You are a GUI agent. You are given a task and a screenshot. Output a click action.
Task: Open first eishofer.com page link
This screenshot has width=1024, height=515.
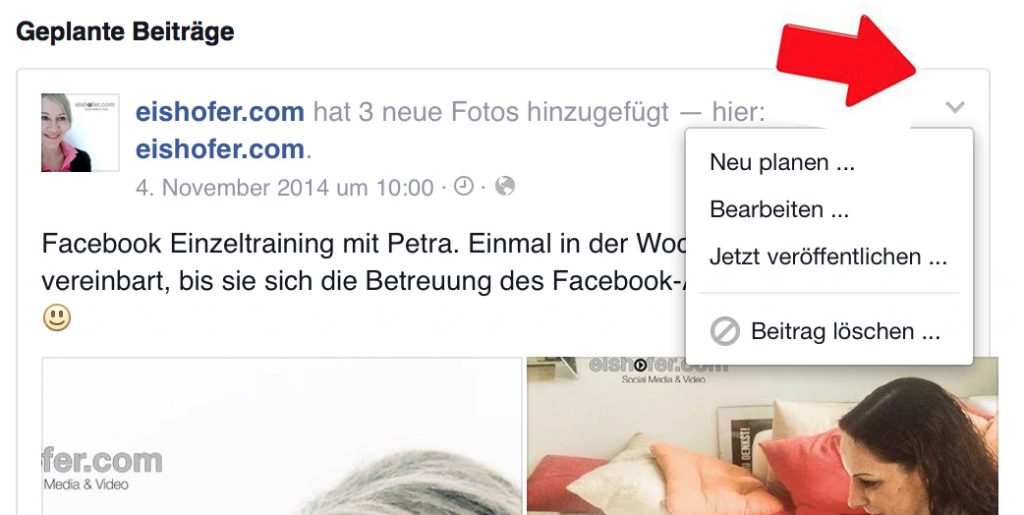pyautogui.click(x=219, y=112)
